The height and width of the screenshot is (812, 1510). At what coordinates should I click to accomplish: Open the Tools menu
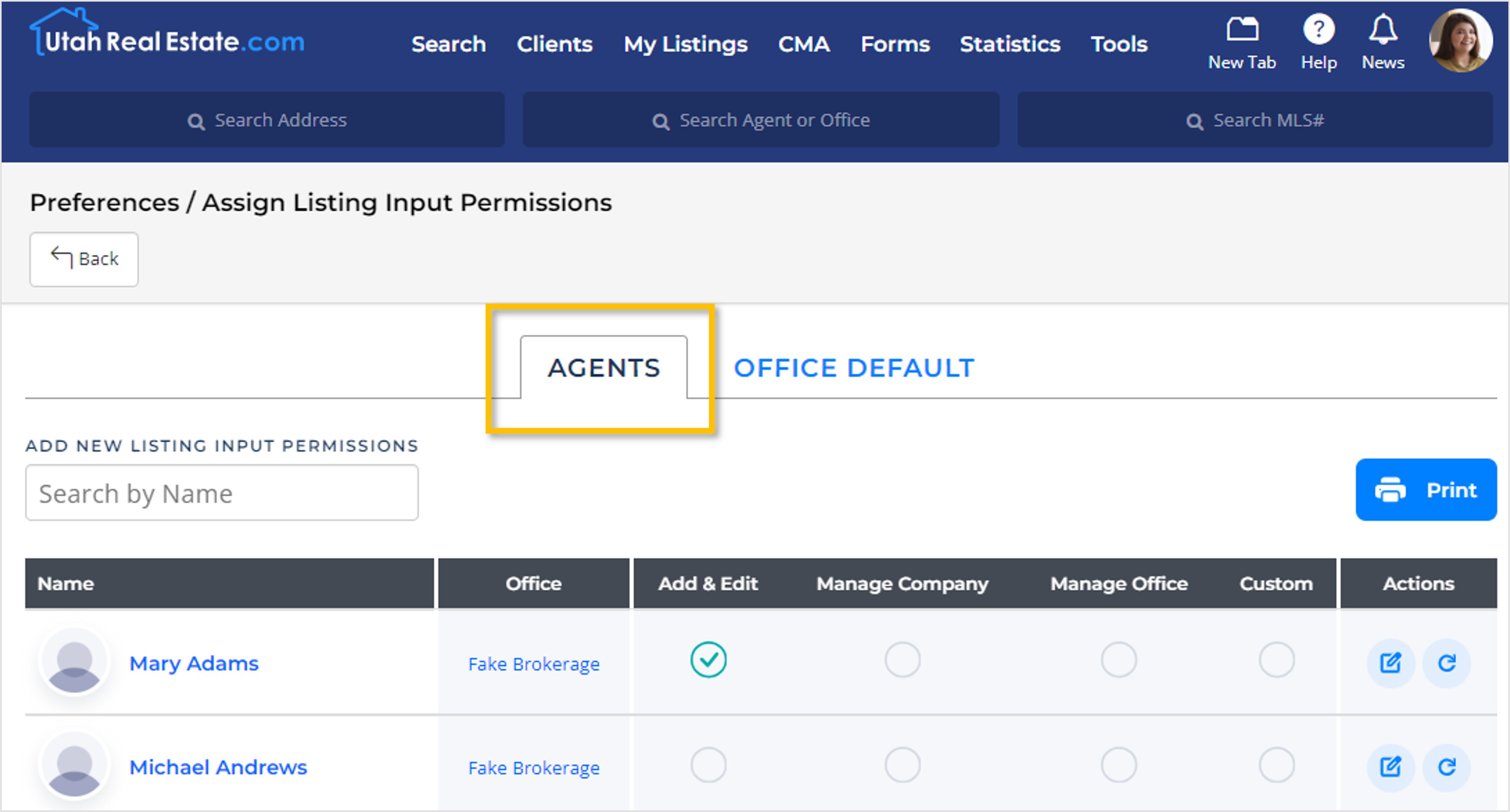[1118, 44]
